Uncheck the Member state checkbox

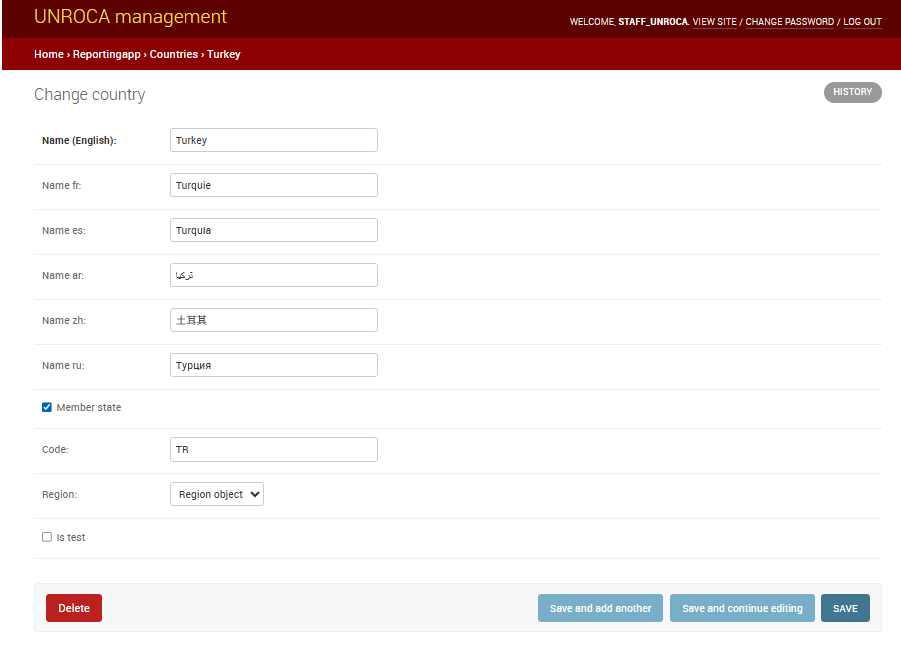tap(47, 407)
